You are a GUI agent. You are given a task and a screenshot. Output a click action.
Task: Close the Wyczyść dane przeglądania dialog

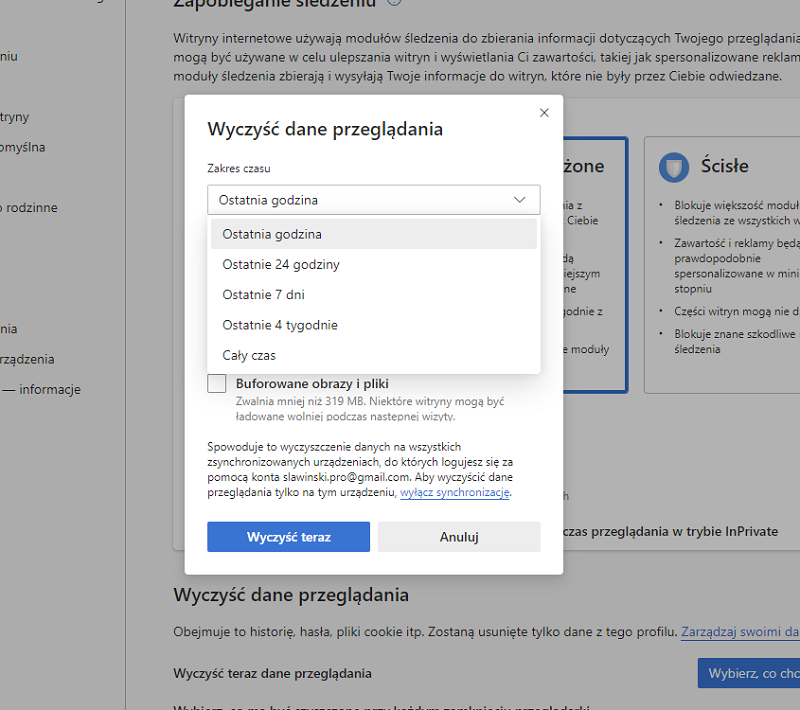pos(544,113)
